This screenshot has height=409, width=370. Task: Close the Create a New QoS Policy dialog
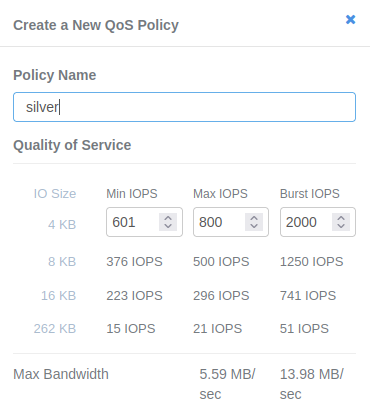(350, 20)
